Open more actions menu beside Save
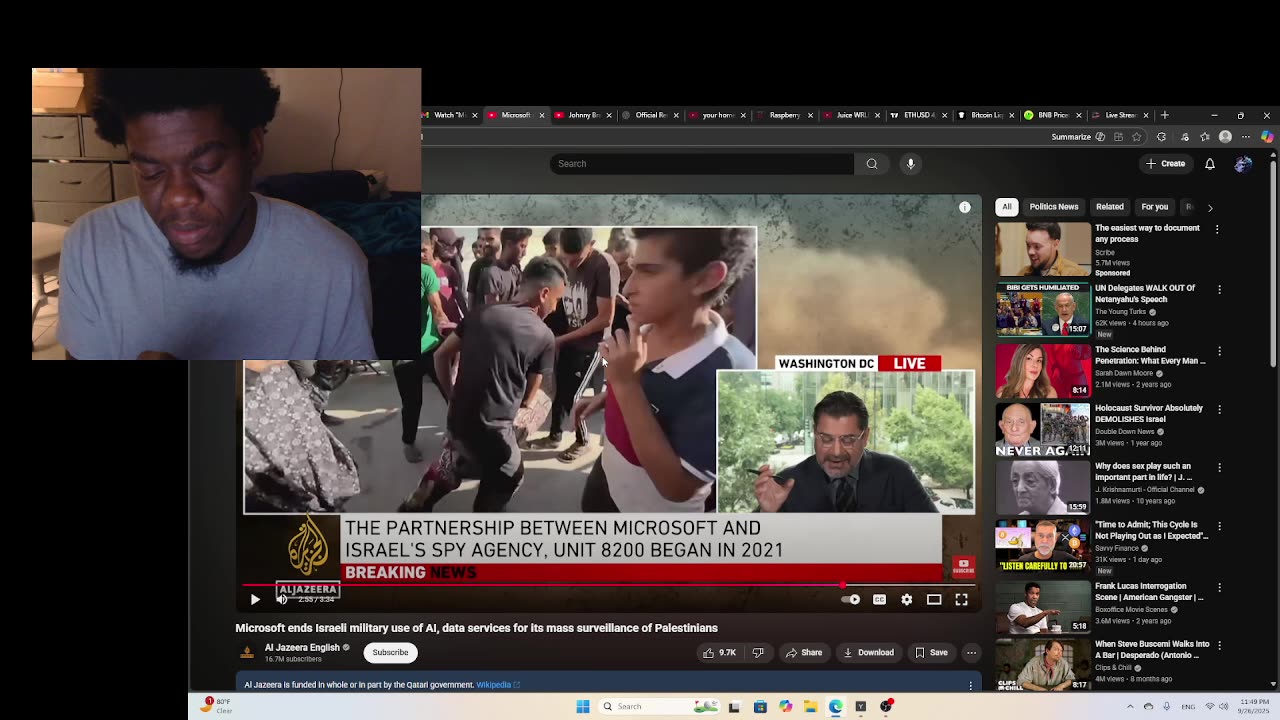The width and height of the screenshot is (1280, 720). (971, 652)
